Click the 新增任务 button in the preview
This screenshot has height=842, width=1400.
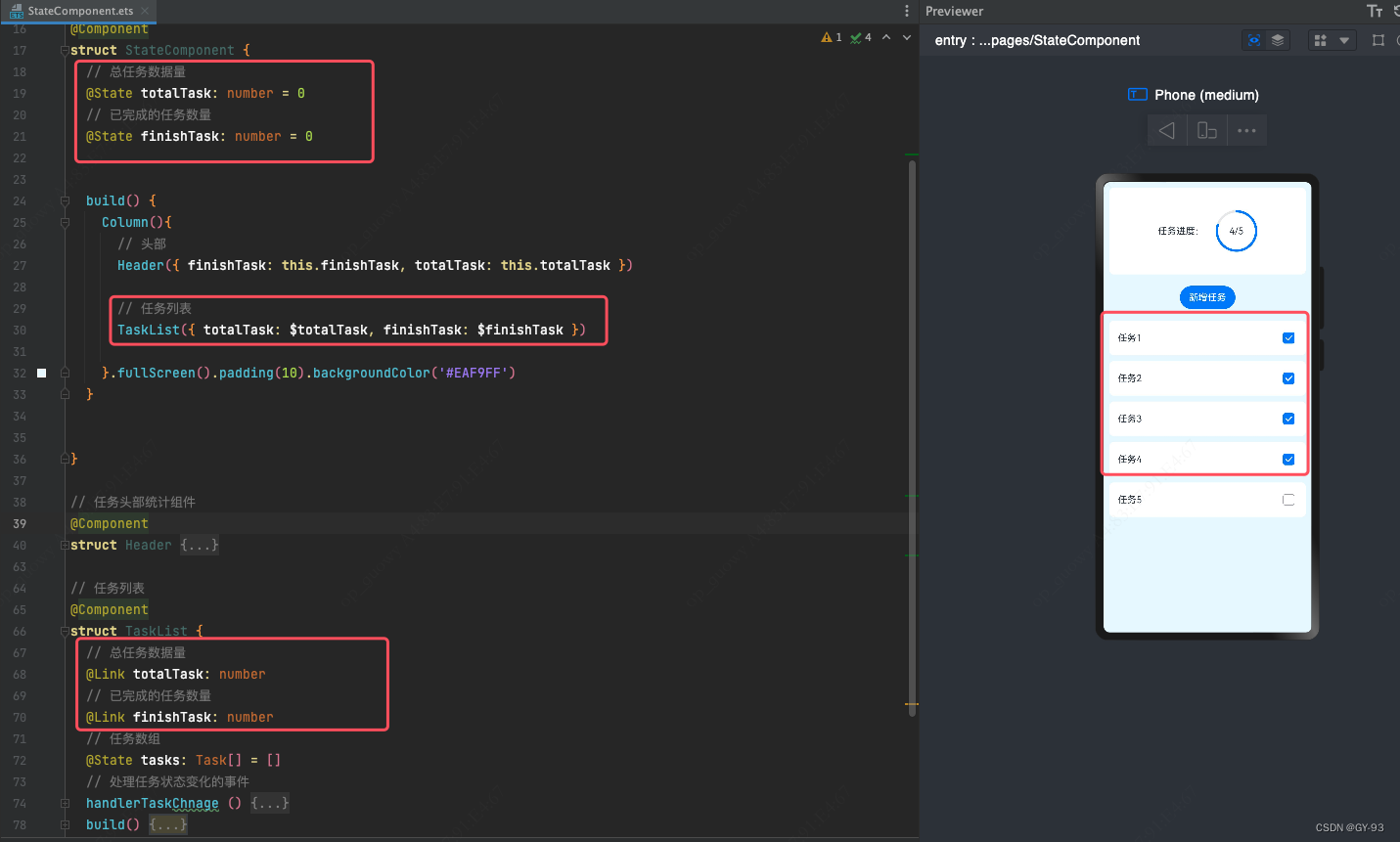click(1207, 297)
